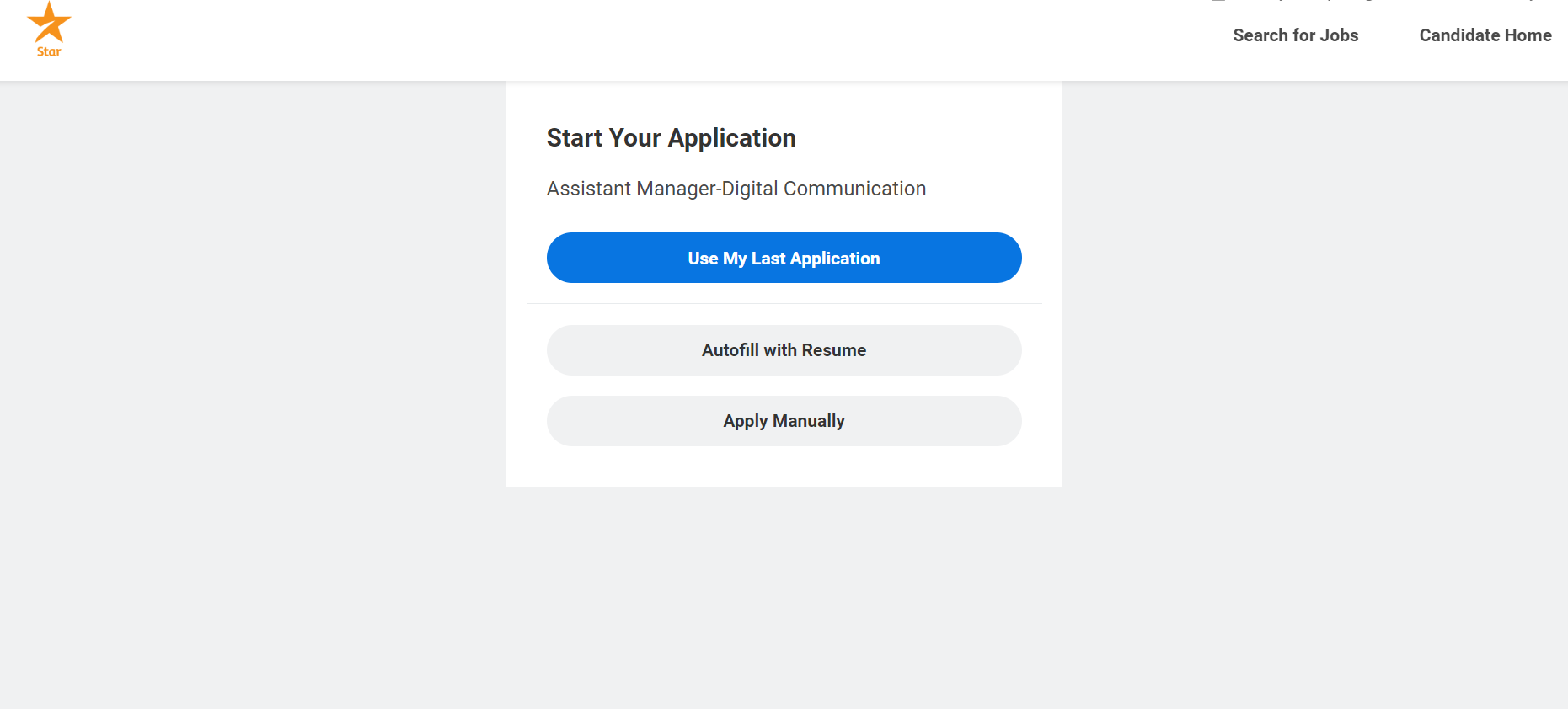The image size is (1568, 709).
Task: Click the 'Jobs' word in the header navigation
Action: pos(1339,35)
